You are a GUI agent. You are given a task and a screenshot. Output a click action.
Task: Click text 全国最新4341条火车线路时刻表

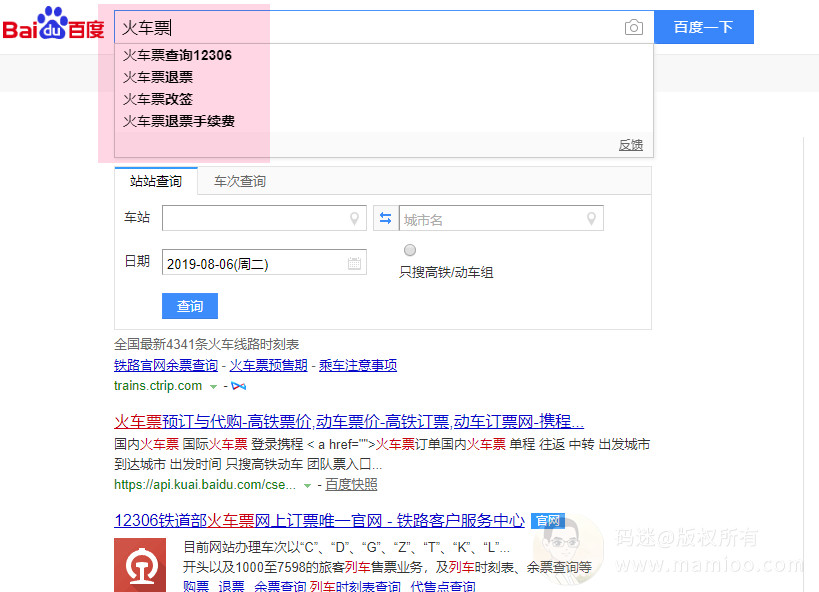[206, 344]
